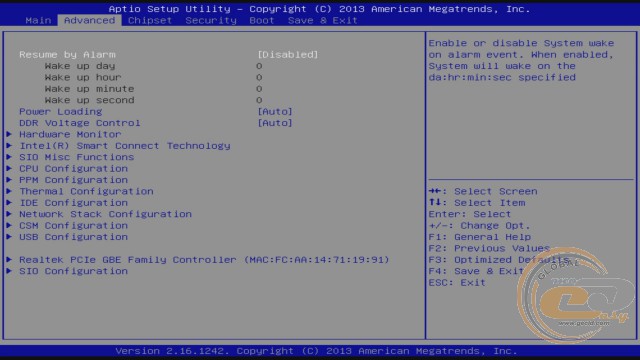Open Realtek PCIe GBE Family Controller entry
This screenshot has width=640, height=360.
[x=204, y=260]
